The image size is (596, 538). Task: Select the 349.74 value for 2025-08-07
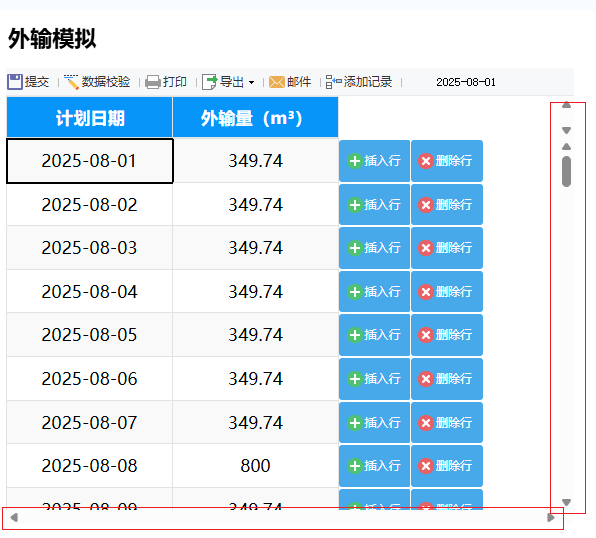pyautogui.click(x=255, y=422)
